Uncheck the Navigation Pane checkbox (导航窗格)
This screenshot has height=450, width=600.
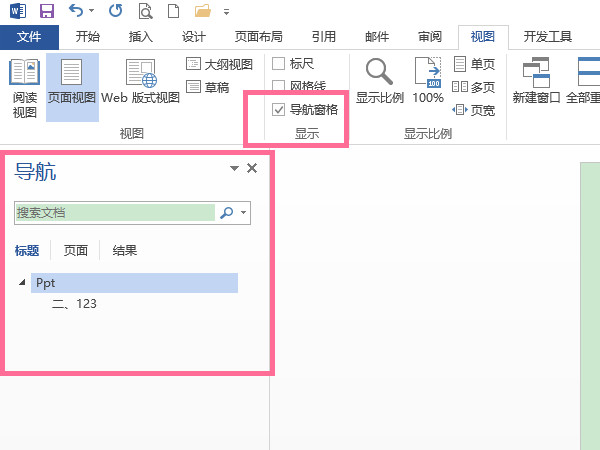tap(279, 110)
